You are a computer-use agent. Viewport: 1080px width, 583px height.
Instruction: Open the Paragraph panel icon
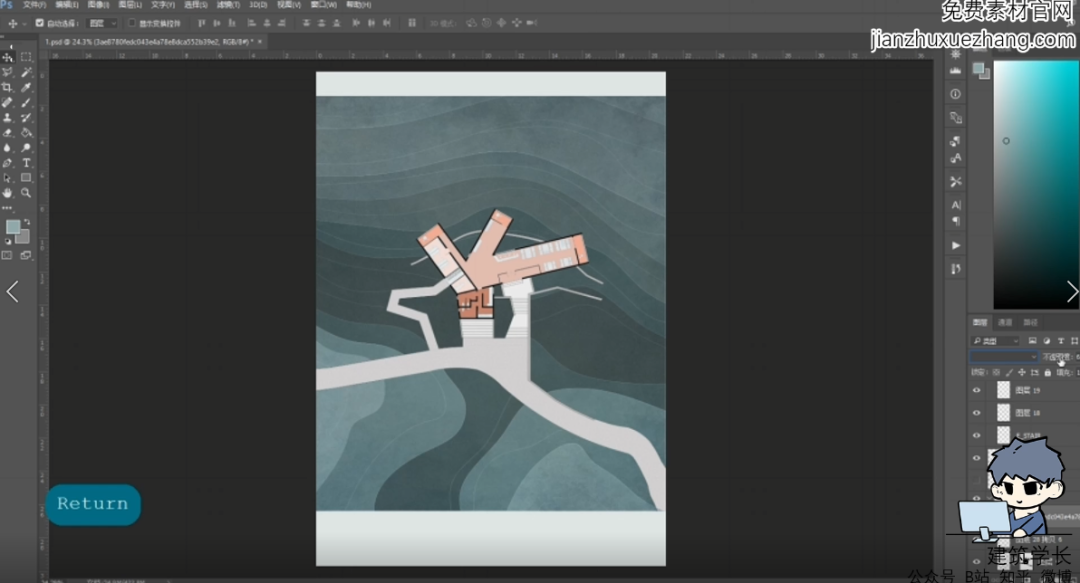pos(955,221)
